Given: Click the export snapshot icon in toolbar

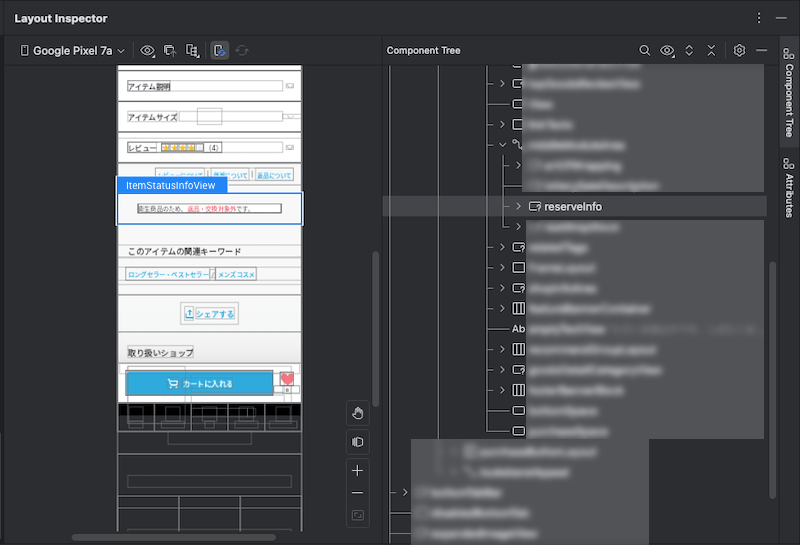Looking at the screenshot, I should pyautogui.click(x=192, y=51).
